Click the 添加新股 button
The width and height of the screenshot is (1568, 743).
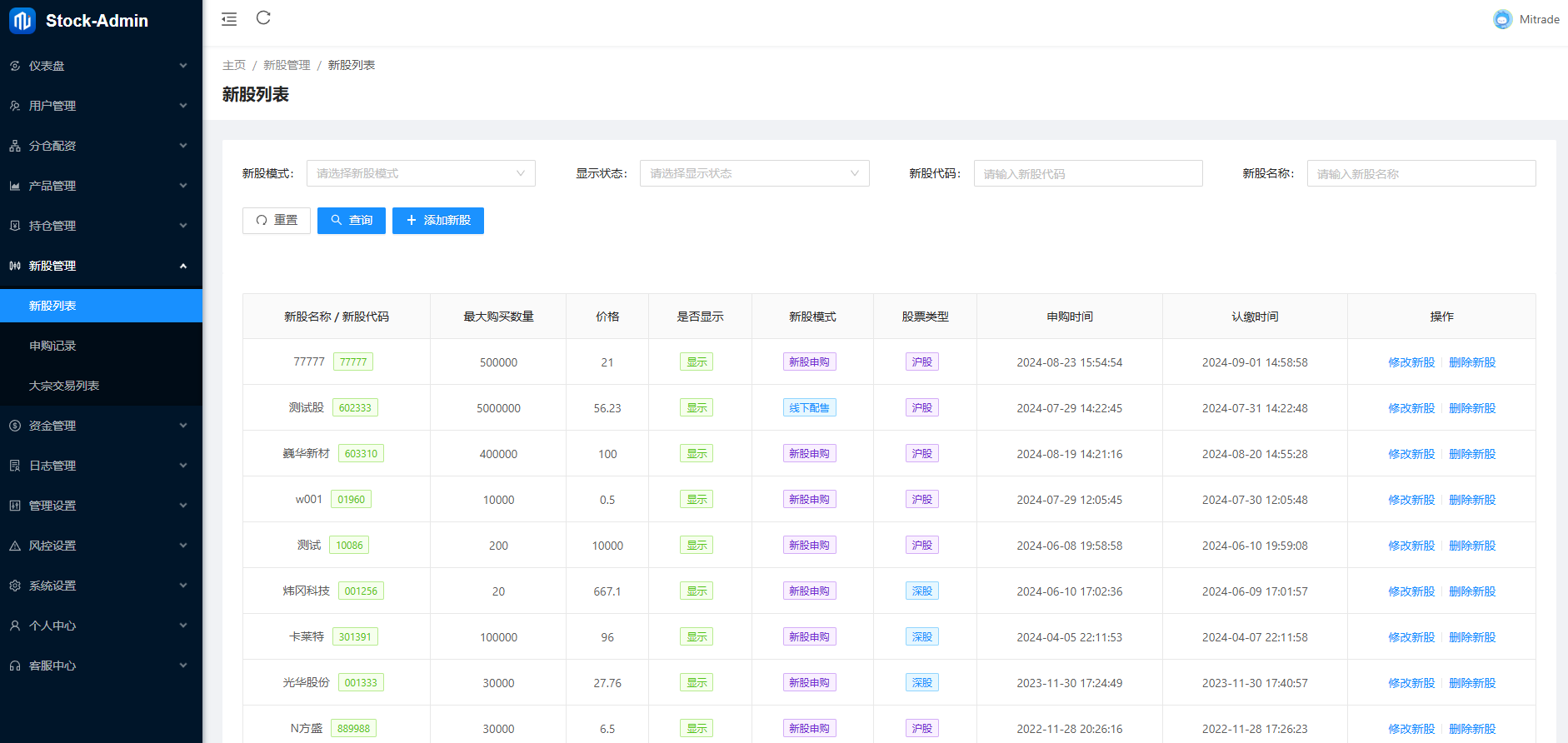[x=437, y=221]
